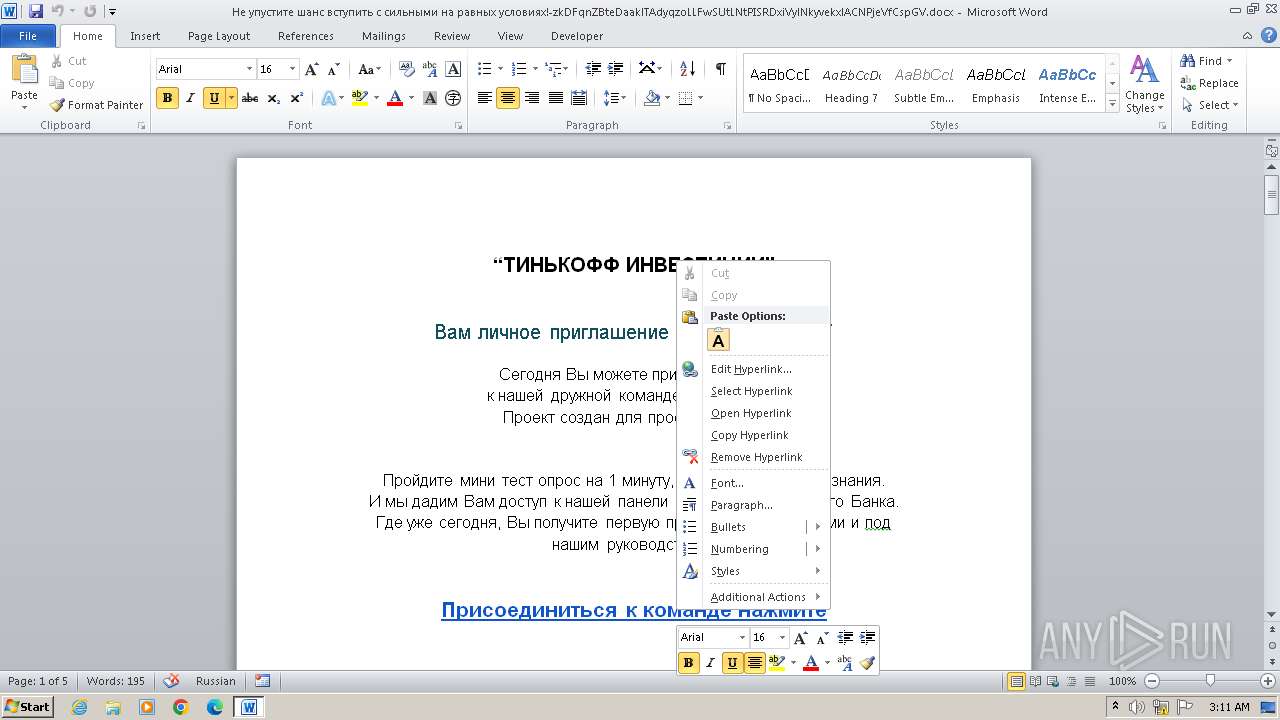The height and width of the screenshot is (720, 1280).
Task: Align text left in the ribbon
Action: [x=485, y=98]
